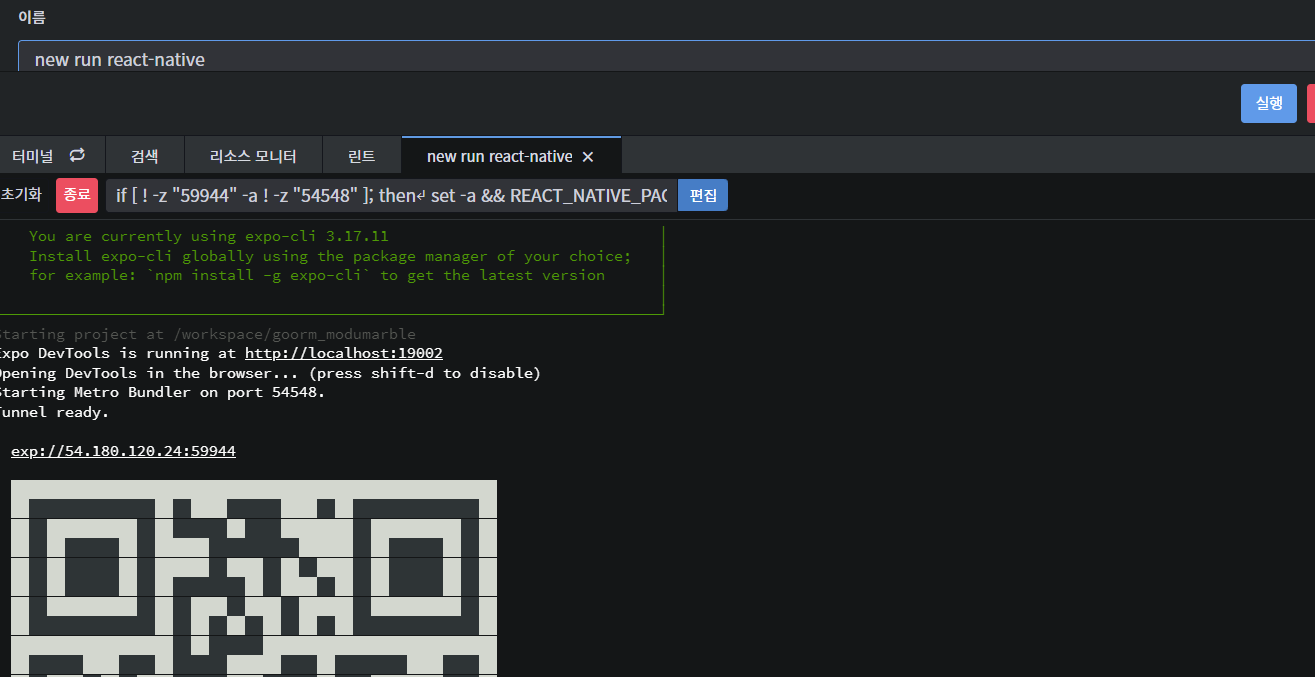The width and height of the screenshot is (1315, 677).
Task: Click the blue 편집 edit button
Action: click(x=703, y=195)
